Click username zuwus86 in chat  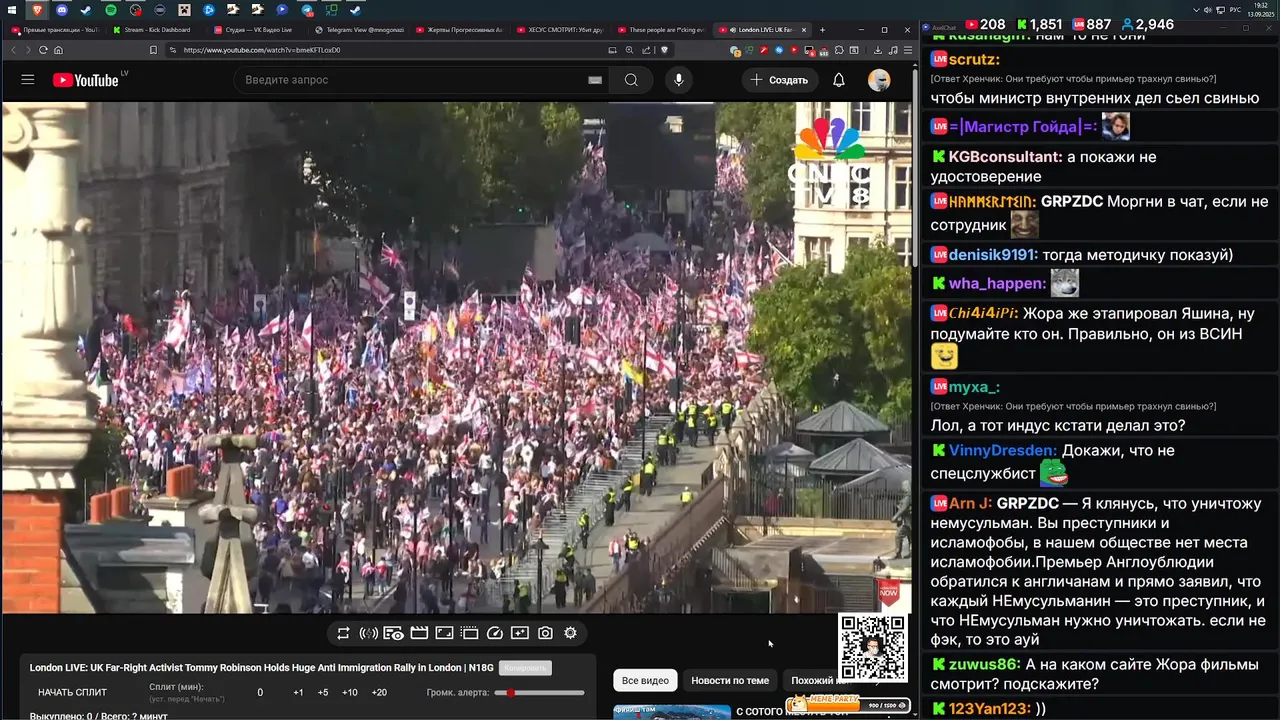984,665
